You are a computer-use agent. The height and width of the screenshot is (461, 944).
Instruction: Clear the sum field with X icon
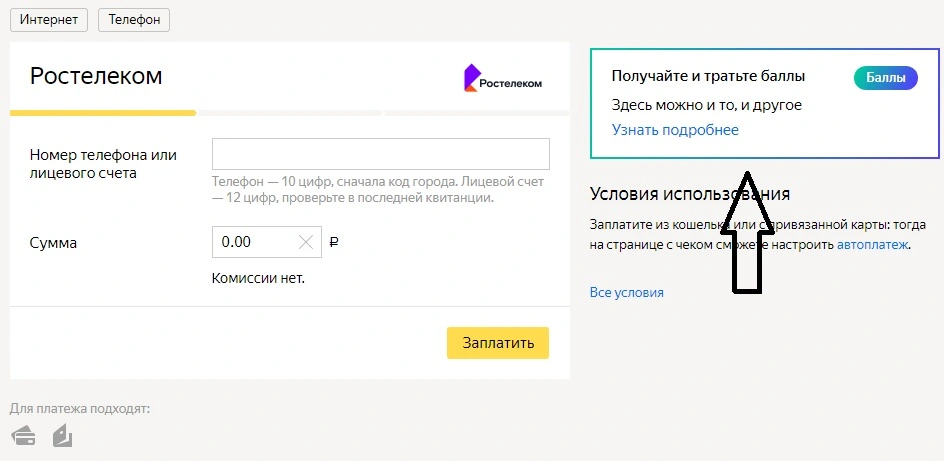coord(306,243)
